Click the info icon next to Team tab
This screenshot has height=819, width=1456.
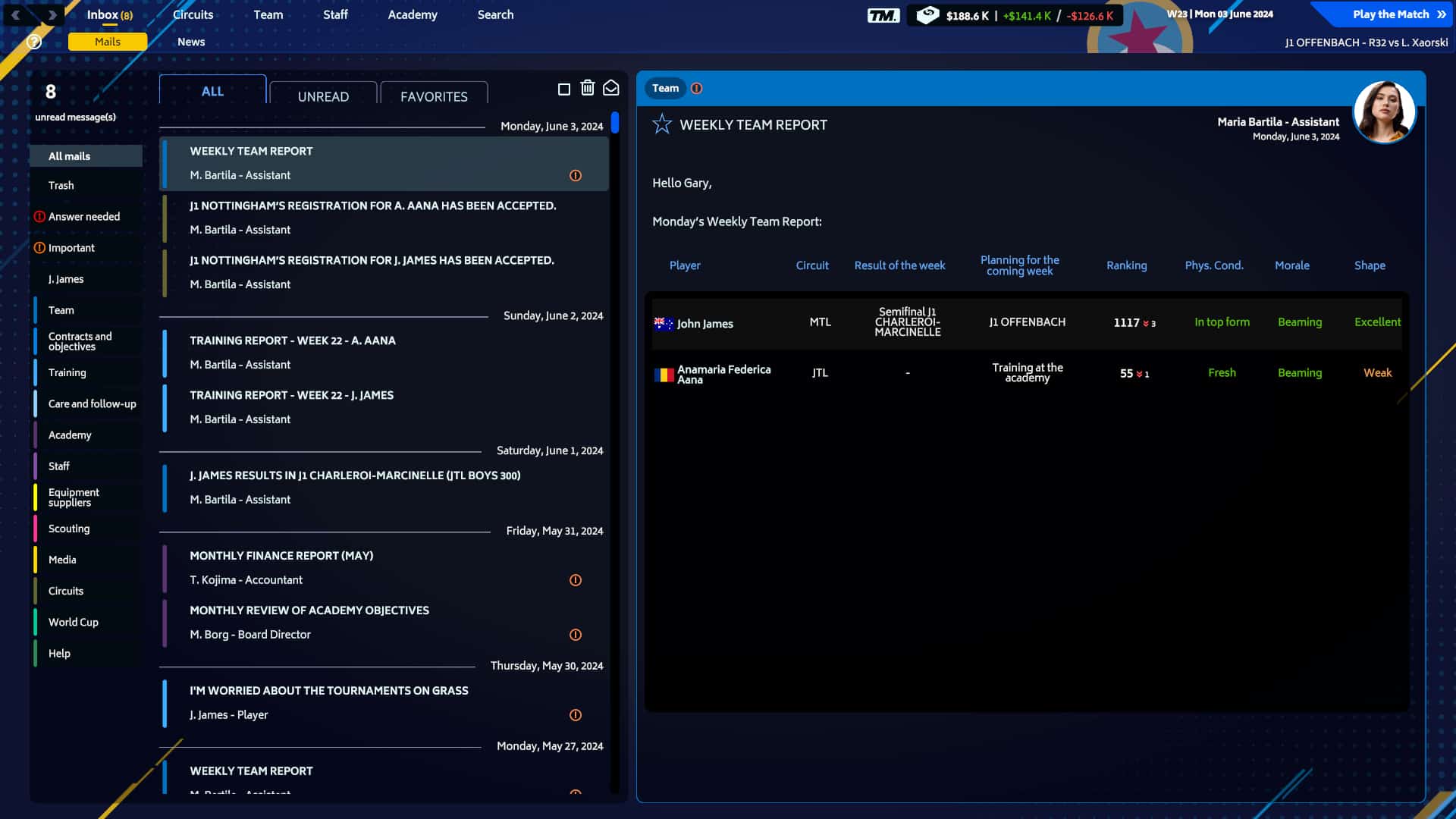pos(696,88)
